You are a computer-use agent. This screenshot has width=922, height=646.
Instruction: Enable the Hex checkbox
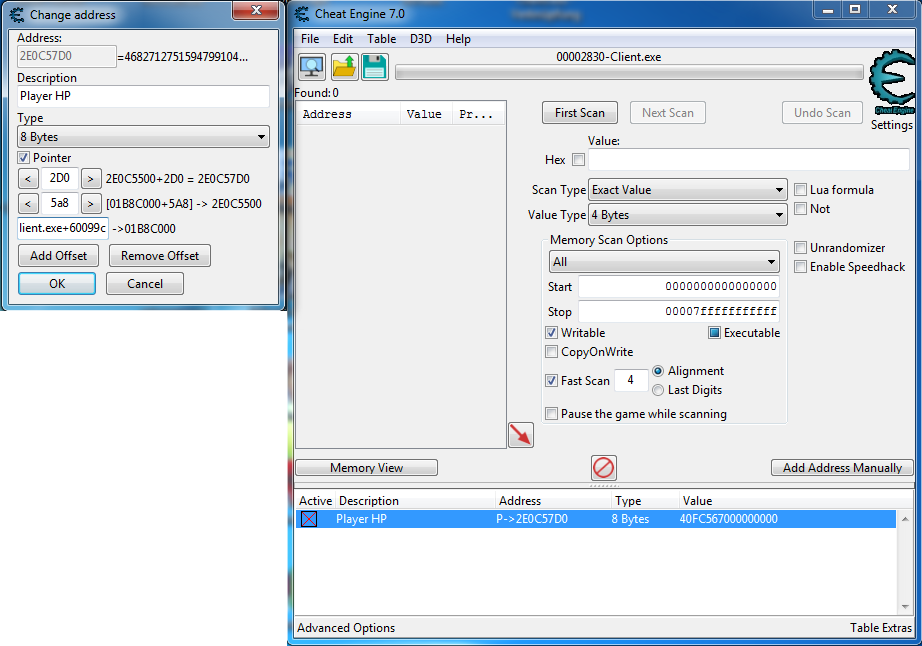point(578,160)
